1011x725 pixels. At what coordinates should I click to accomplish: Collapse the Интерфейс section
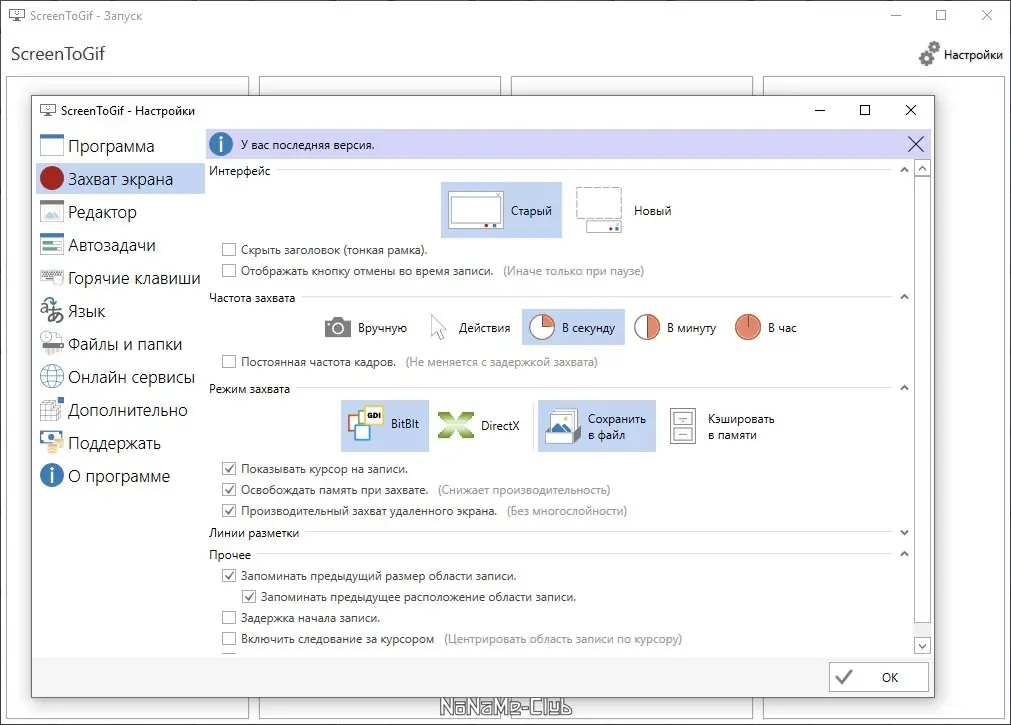click(904, 170)
